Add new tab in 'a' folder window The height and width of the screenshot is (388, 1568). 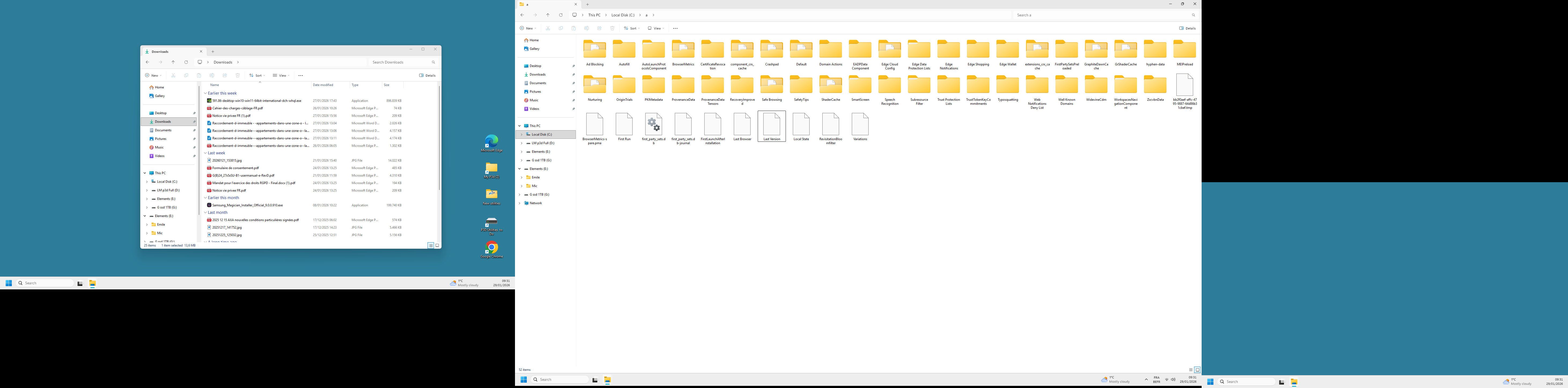(x=587, y=4)
